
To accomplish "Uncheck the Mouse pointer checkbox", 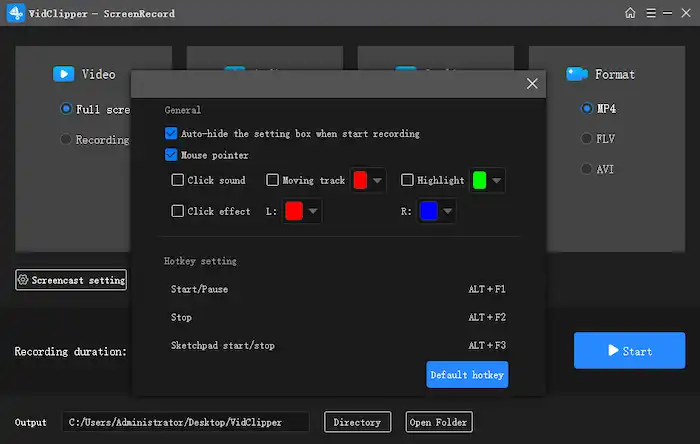I will point(171,155).
